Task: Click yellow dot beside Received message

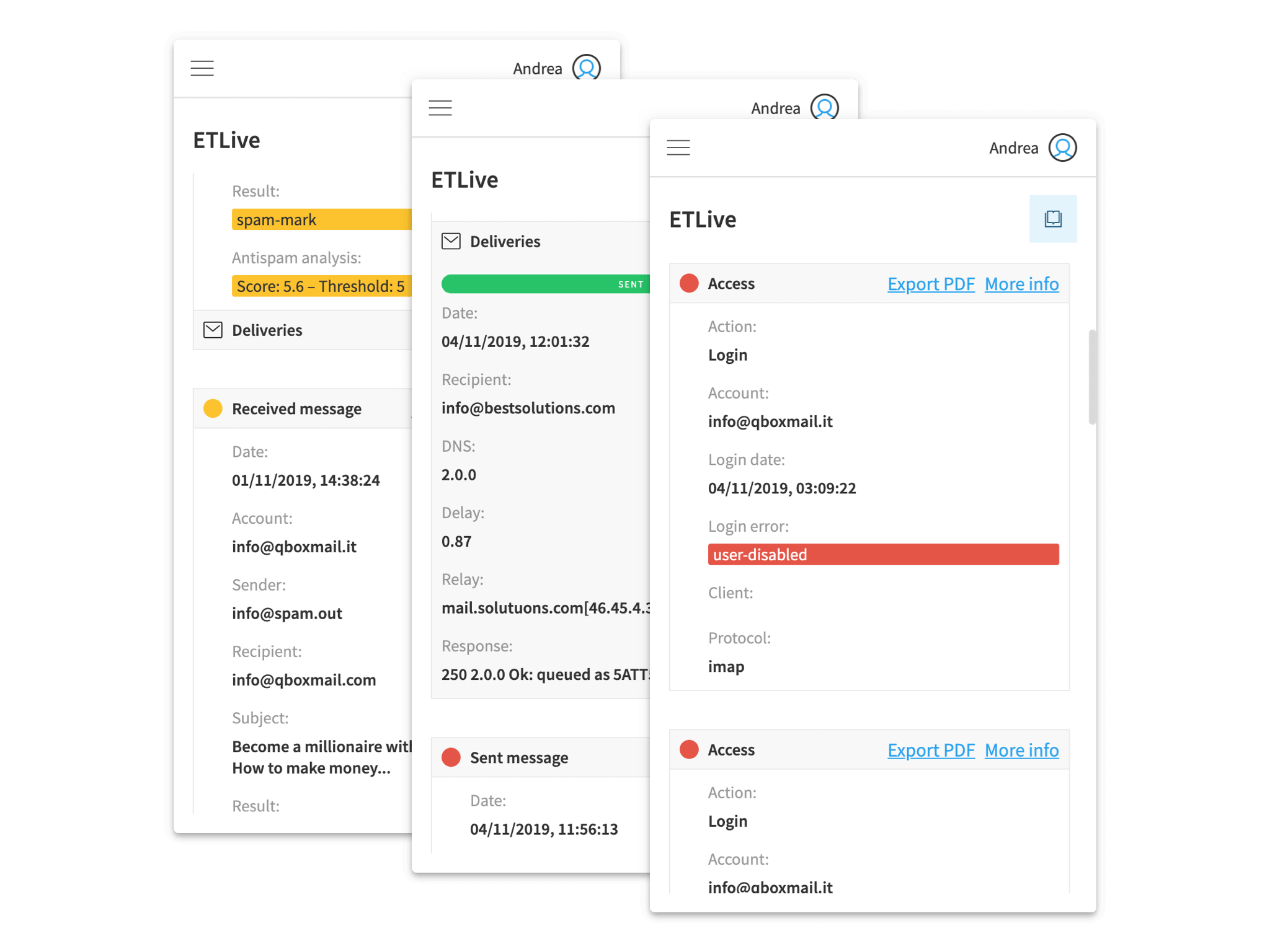Action: pos(213,408)
